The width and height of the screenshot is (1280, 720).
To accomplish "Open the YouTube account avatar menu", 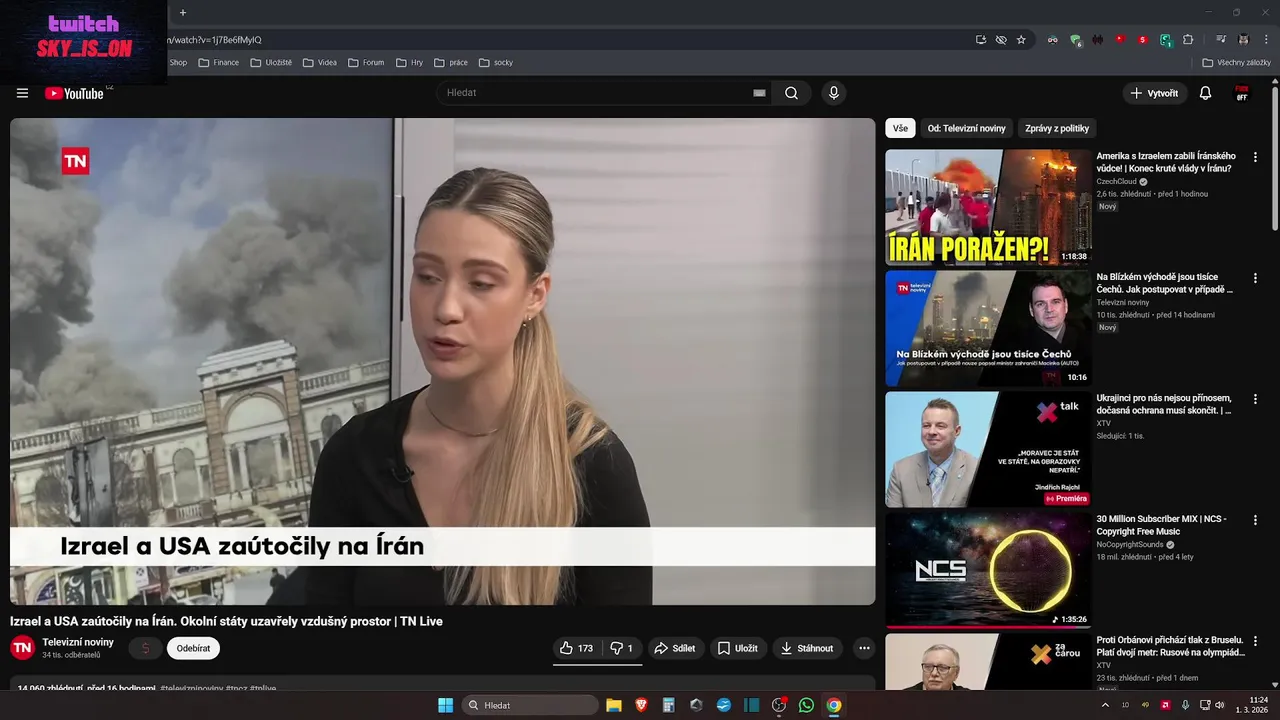I will point(1242,93).
